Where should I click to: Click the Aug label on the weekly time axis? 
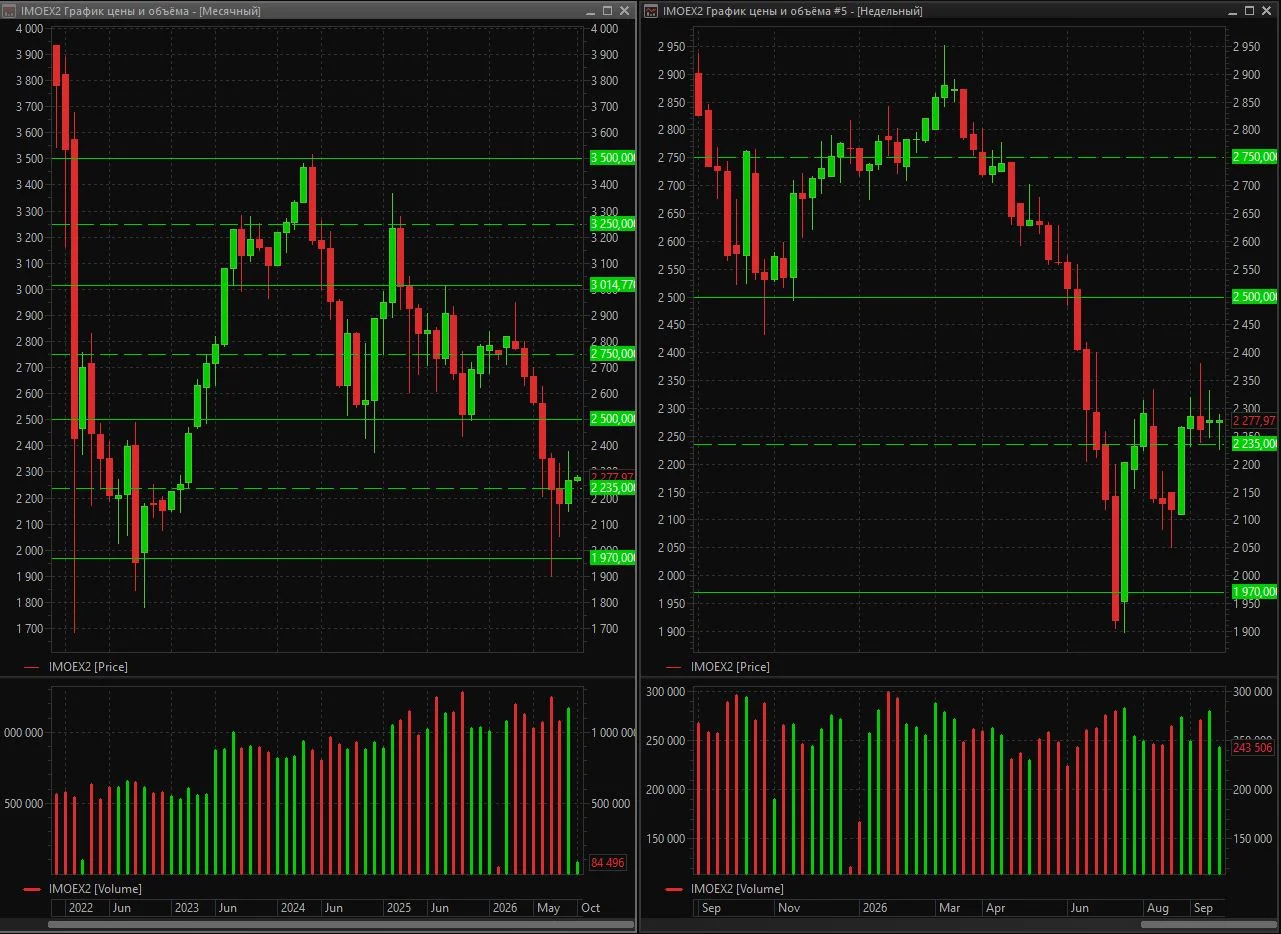click(x=1157, y=908)
